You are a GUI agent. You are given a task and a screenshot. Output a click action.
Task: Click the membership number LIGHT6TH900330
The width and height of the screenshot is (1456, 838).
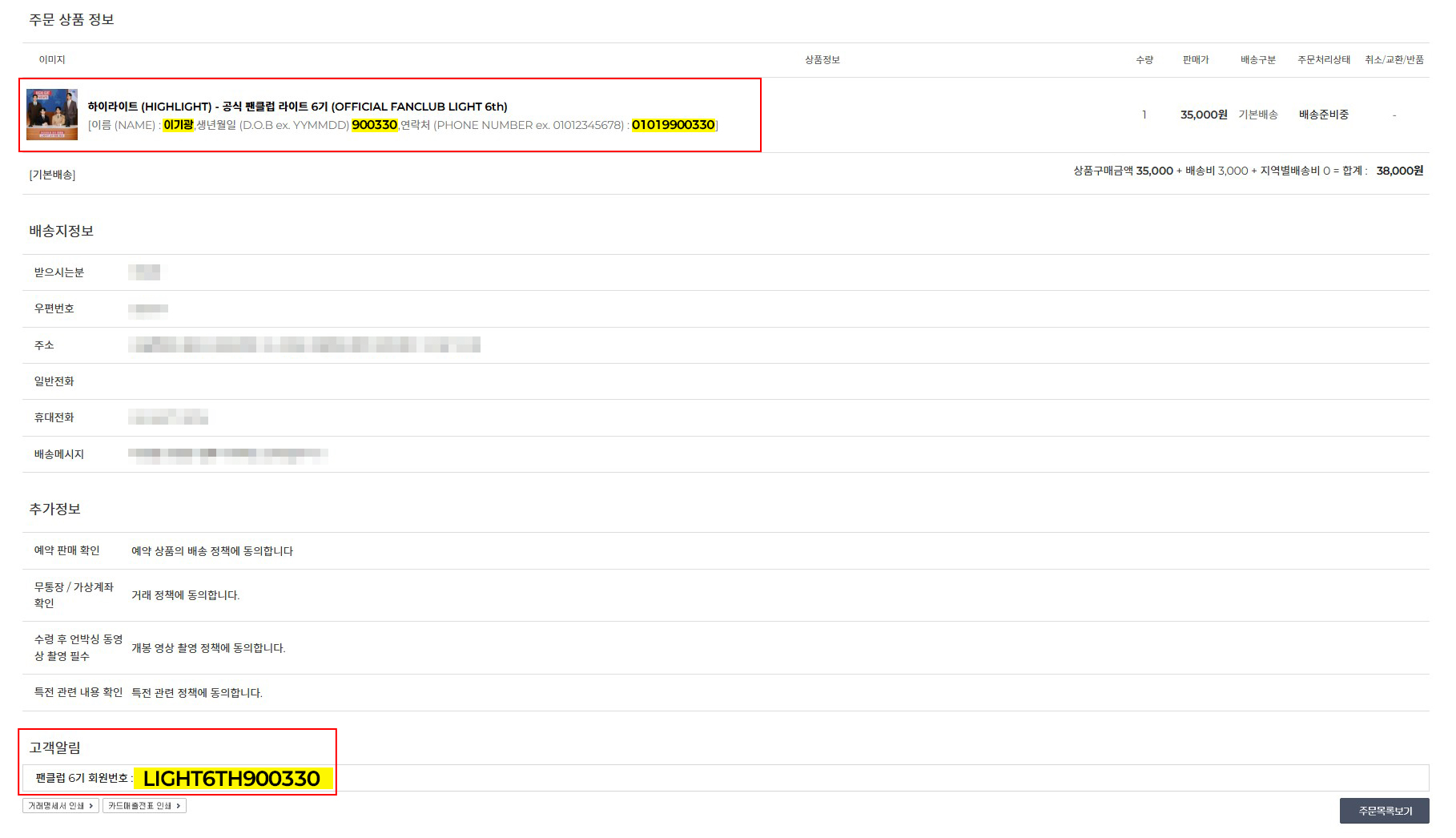231,779
